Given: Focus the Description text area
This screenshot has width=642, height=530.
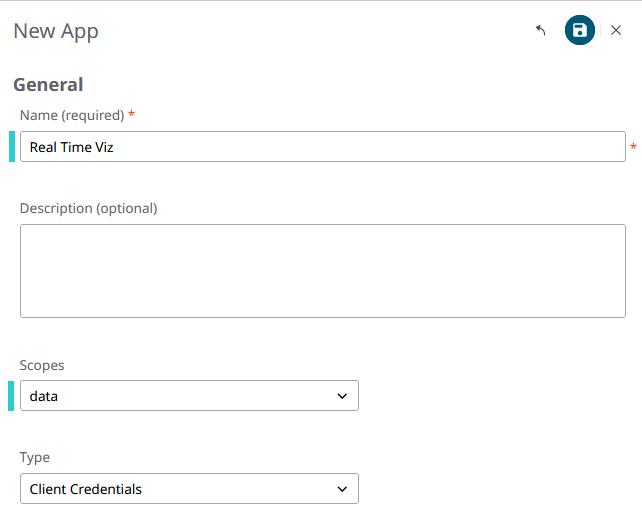Looking at the screenshot, I should click(x=322, y=271).
